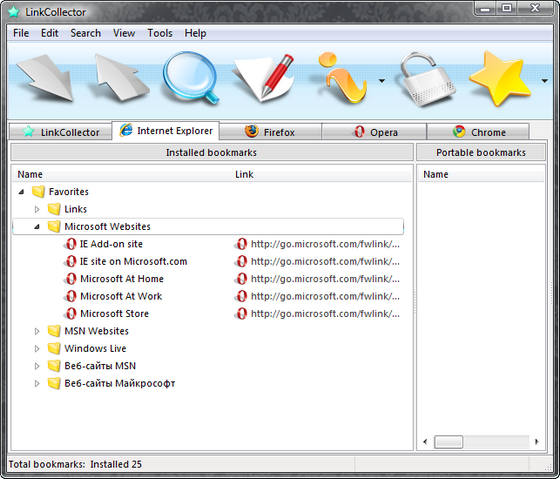The width and height of the screenshot is (560, 479).
Task: Select the Microsoft At Home bookmark
Action: [122, 279]
